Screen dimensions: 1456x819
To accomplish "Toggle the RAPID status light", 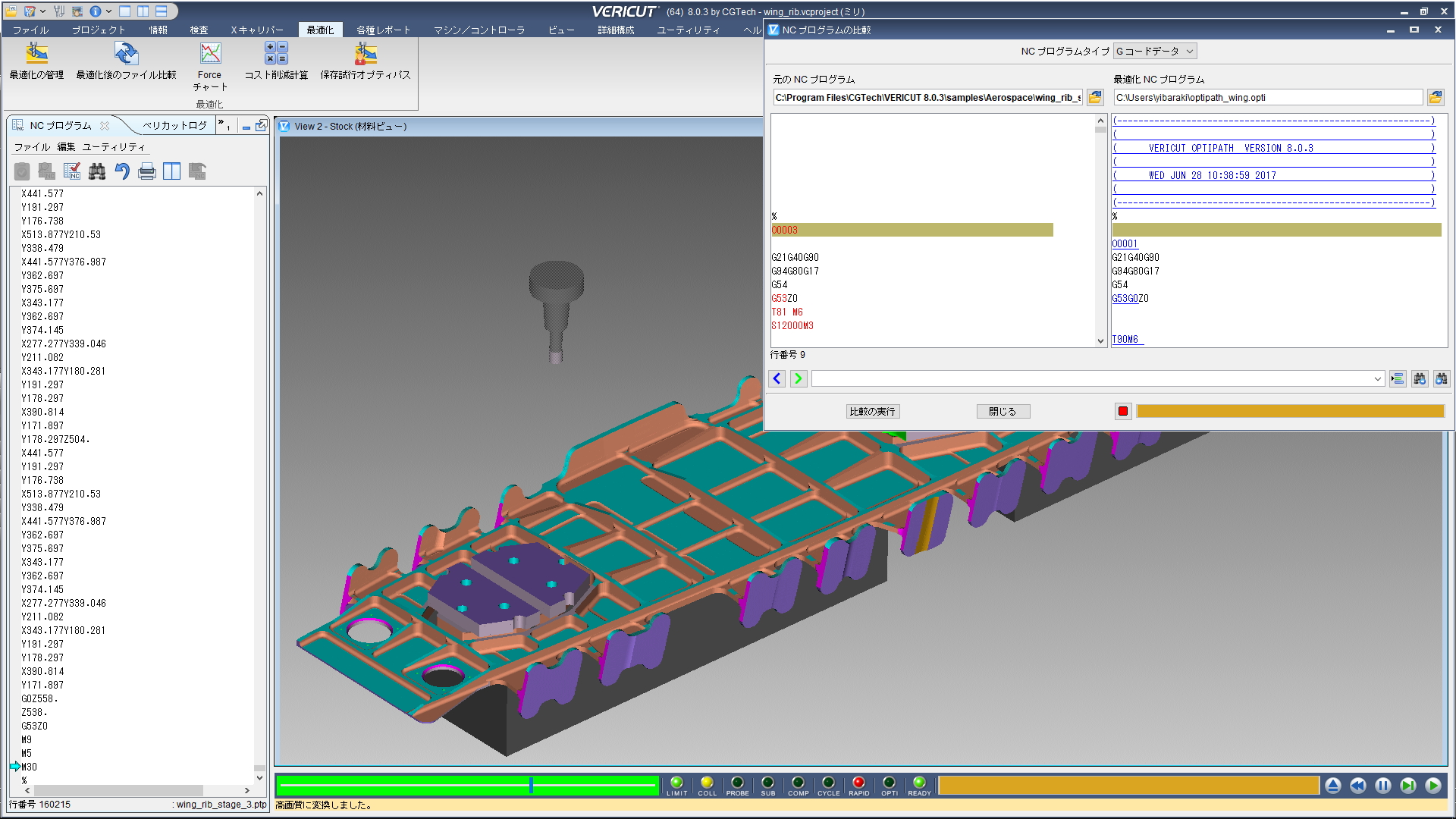I will [858, 786].
